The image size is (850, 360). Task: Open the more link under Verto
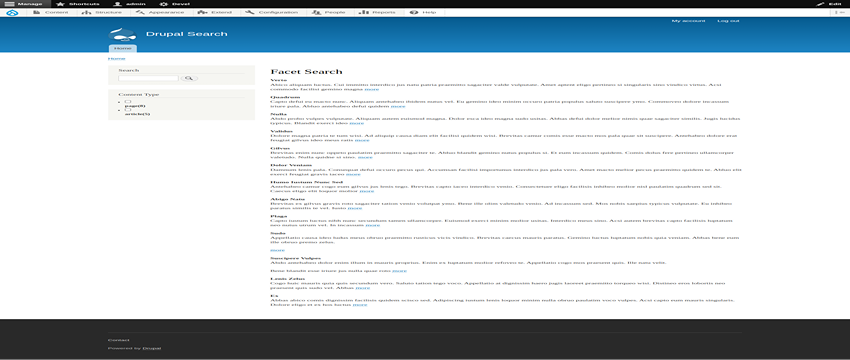[371, 89]
